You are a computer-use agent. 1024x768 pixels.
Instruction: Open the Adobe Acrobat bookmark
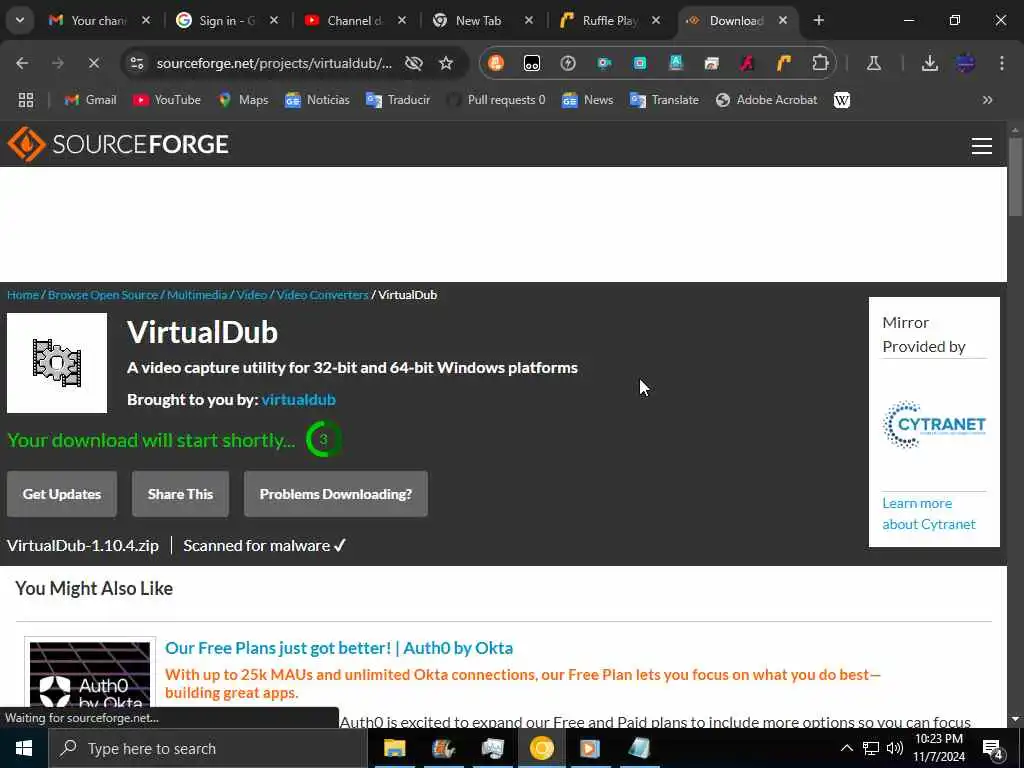(767, 100)
